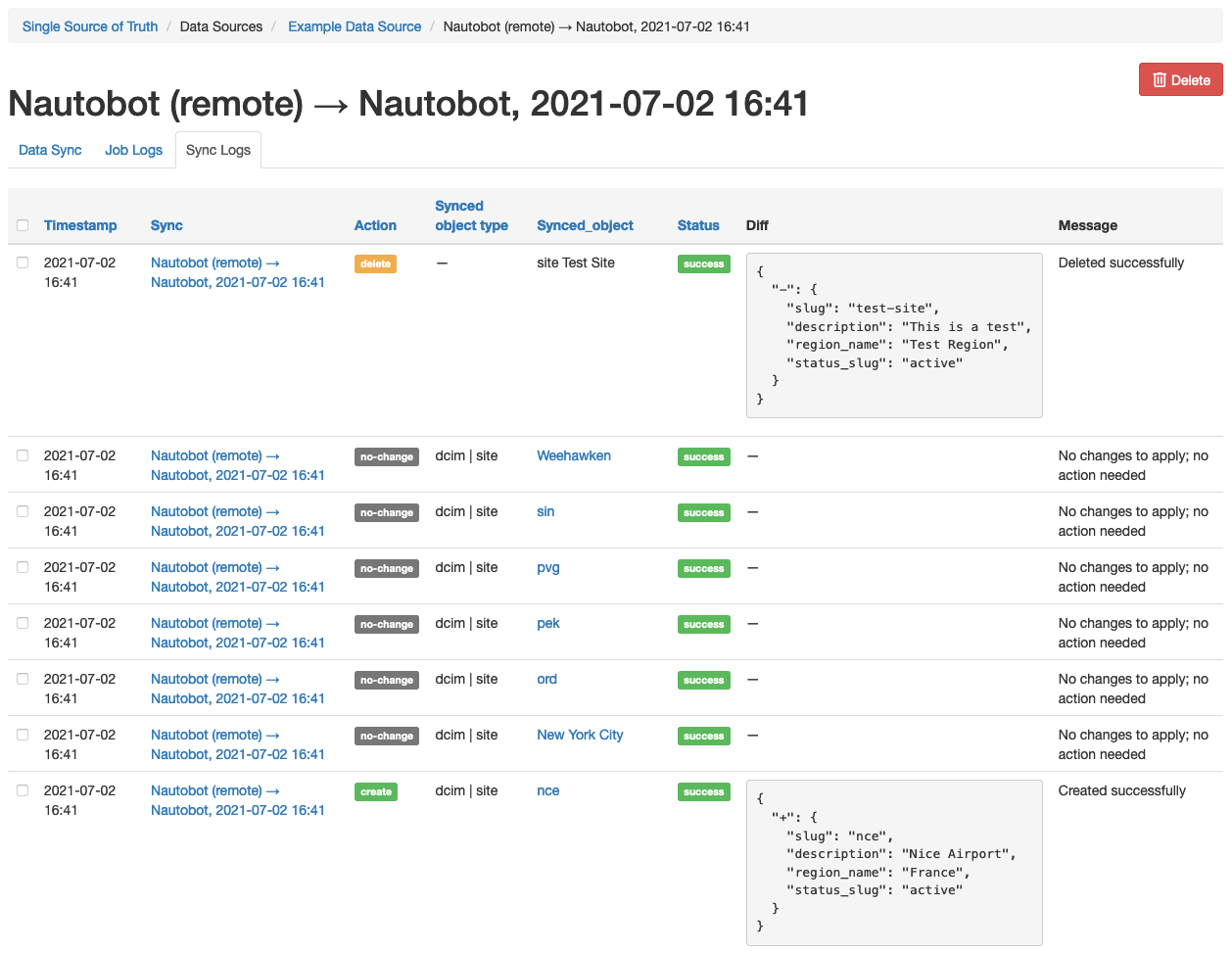Toggle the select-all checkbox in the table header
Image resolution: width=1232 pixels, height=954 pixels.
[23, 224]
